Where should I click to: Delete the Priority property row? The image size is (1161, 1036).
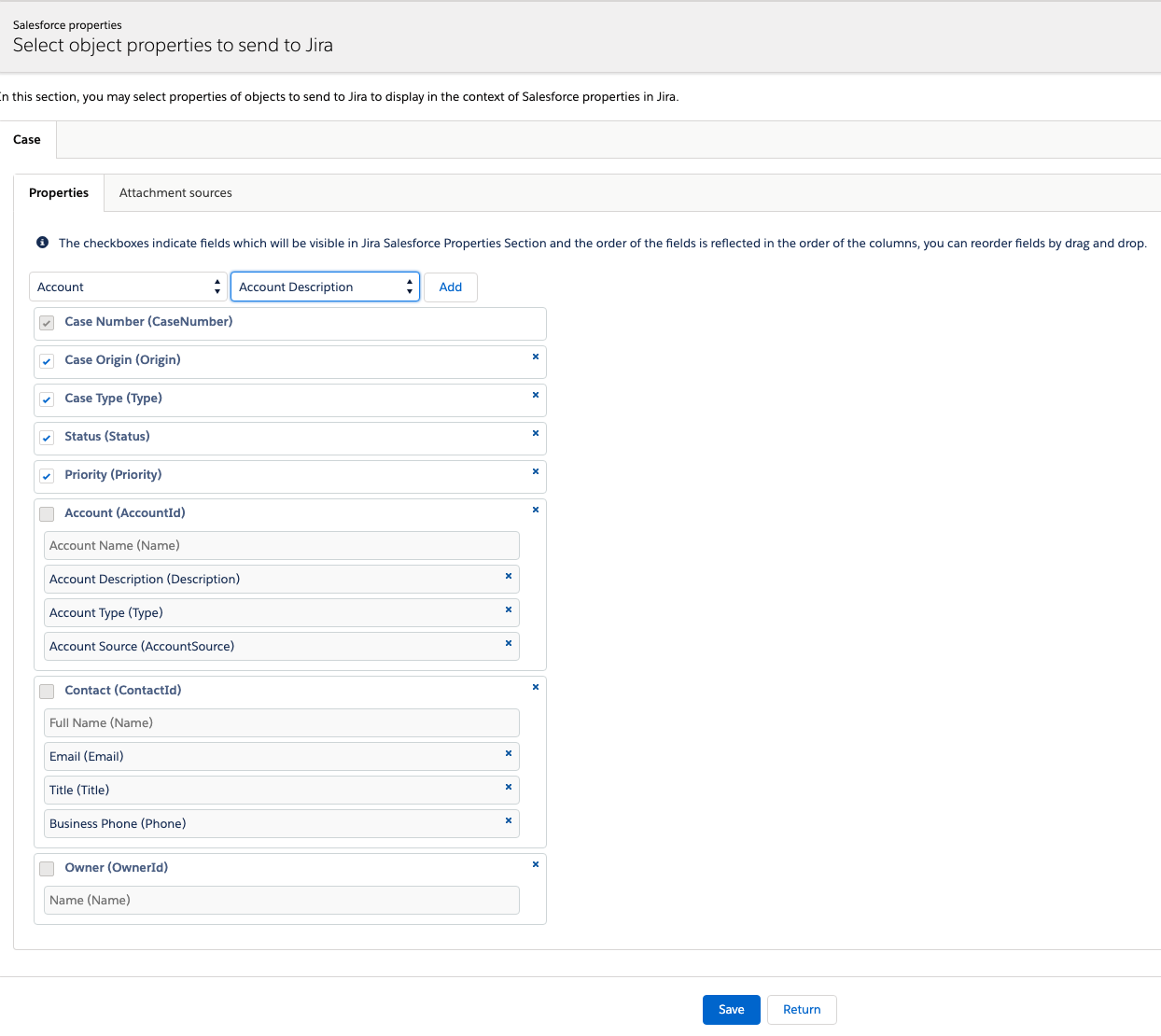click(536, 471)
